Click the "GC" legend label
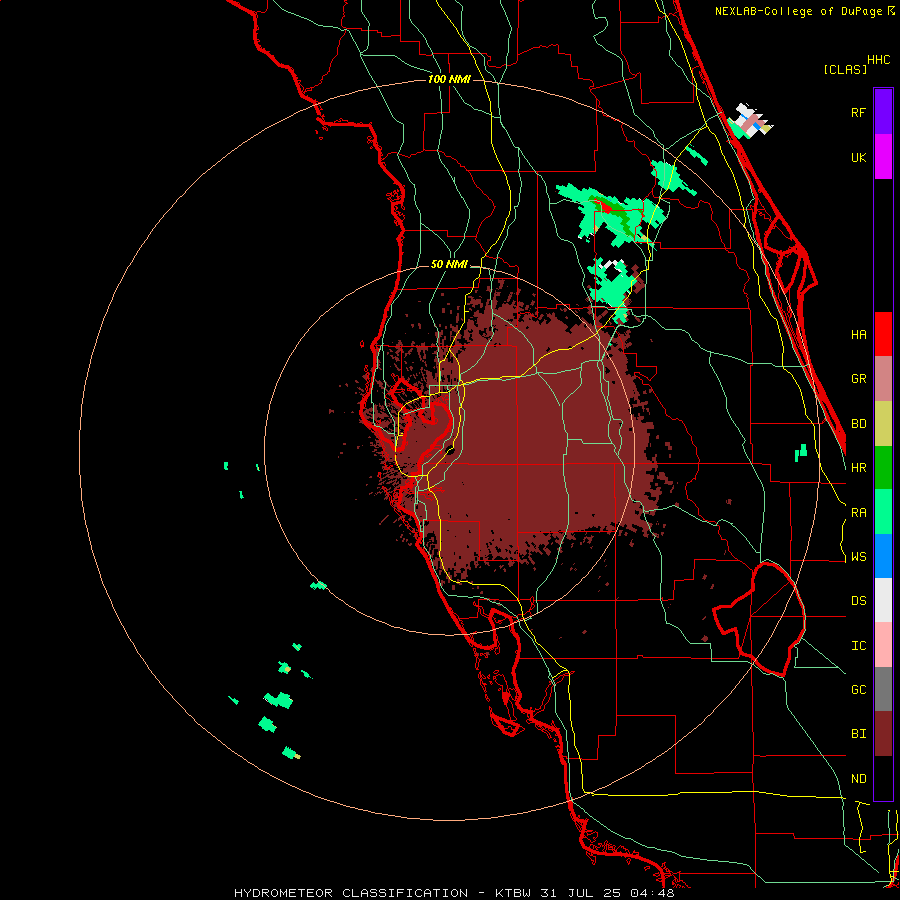Image resolution: width=900 pixels, height=900 pixels. pos(858,690)
